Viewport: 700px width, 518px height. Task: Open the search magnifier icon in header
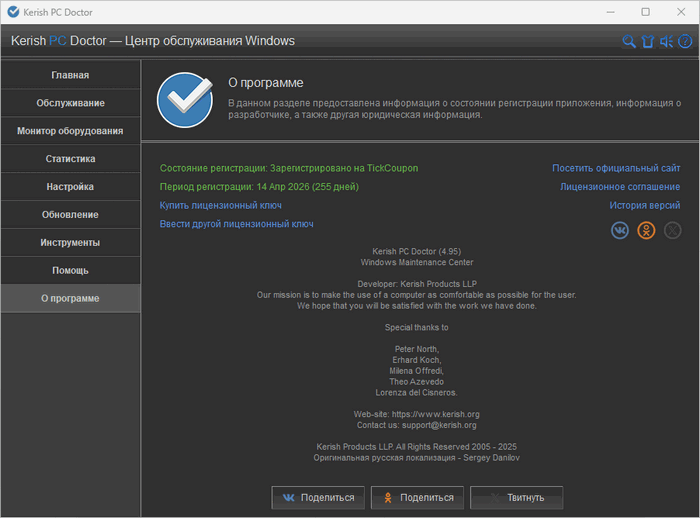pos(629,42)
